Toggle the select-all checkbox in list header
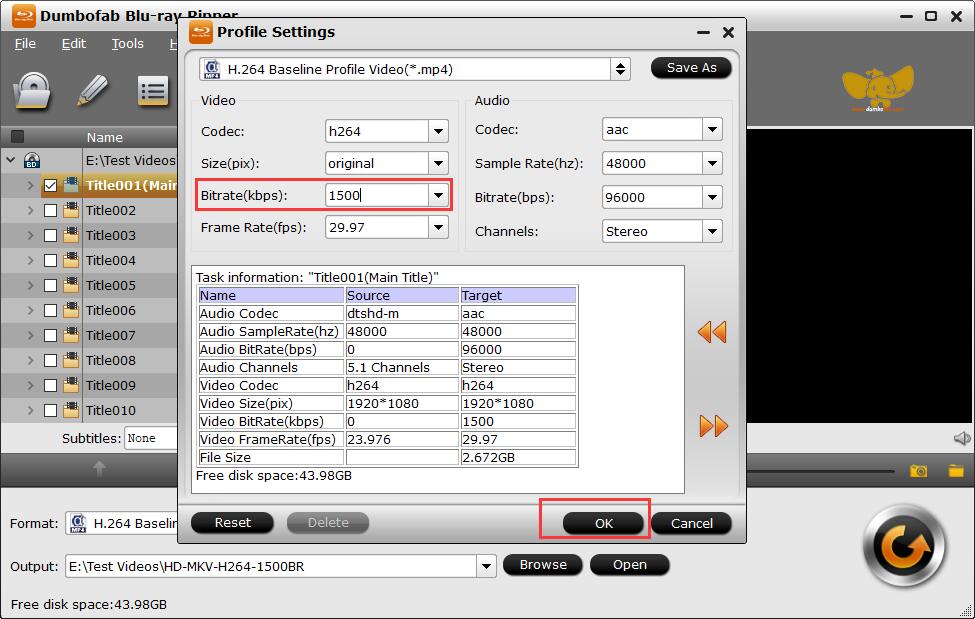Image resolution: width=975 pixels, height=619 pixels. (x=17, y=136)
